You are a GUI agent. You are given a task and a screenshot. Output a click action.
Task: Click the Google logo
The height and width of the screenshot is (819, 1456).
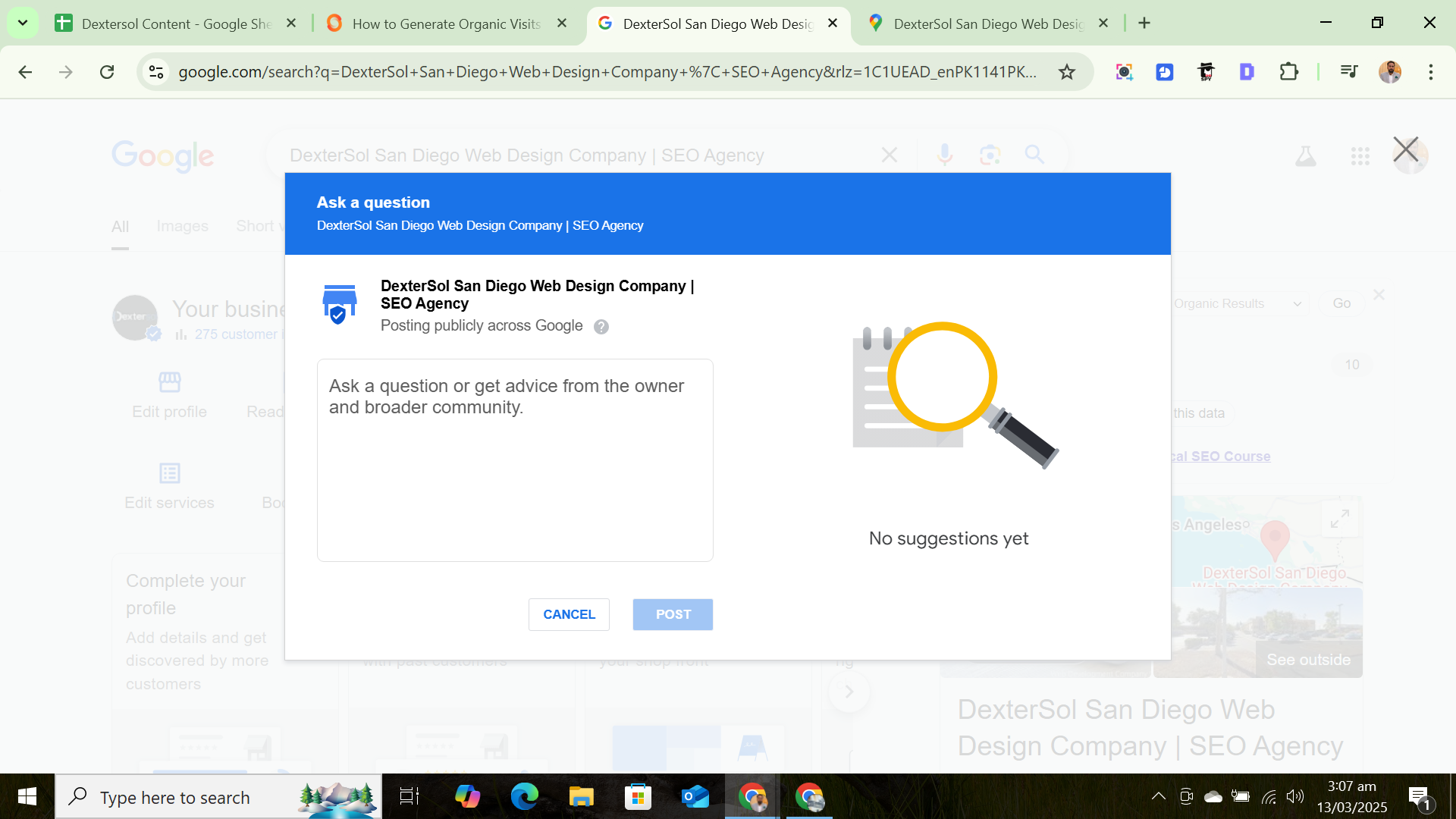click(x=163, y=155)
